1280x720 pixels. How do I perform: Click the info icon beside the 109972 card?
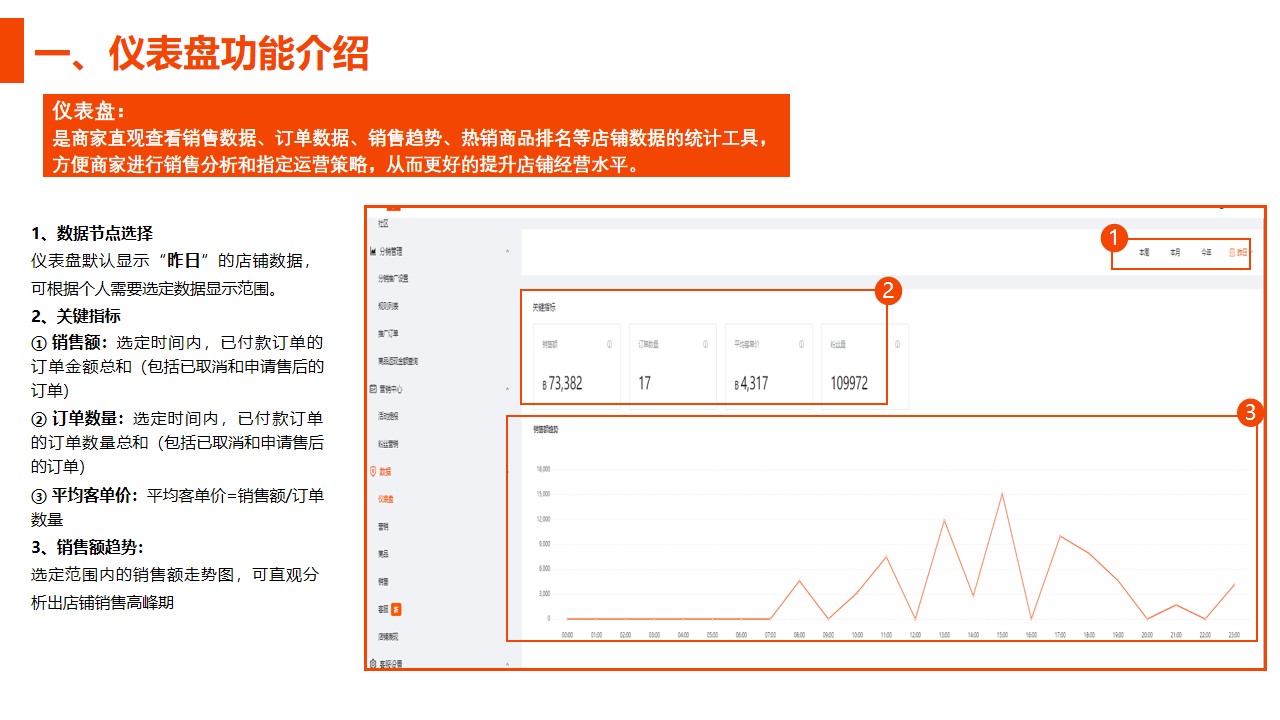pyautogui.click(x=897, y=344)
